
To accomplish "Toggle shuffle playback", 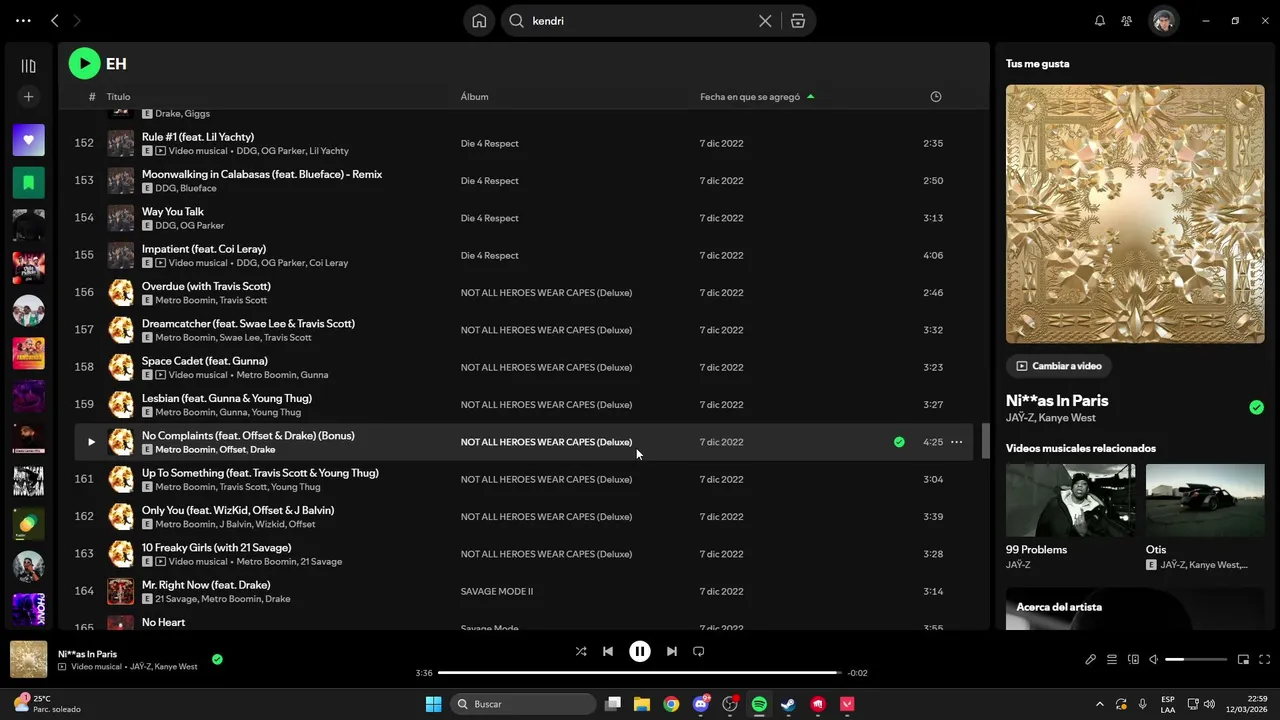I will tap(581, 651).
